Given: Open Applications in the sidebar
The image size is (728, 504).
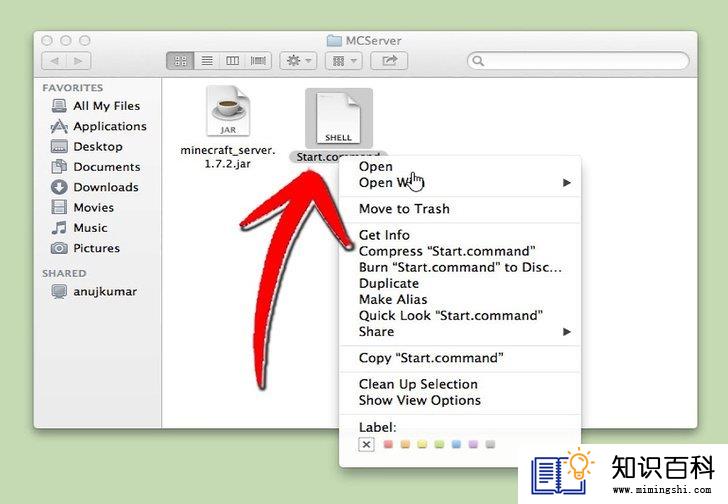Looking at the screenshot, I should 98,126.
